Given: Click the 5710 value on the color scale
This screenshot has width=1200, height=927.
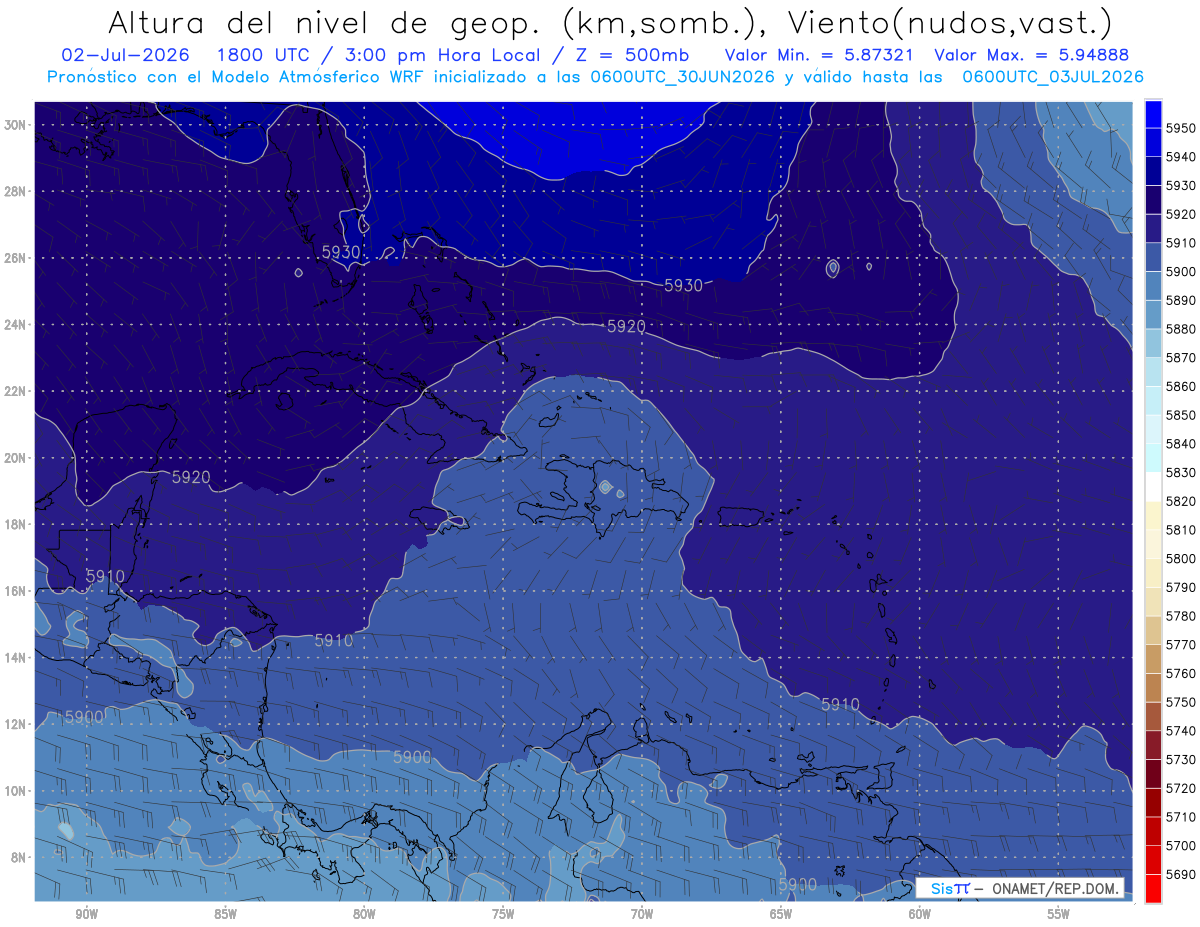Looking at the screenshot, I should [x=1181, y=817].
